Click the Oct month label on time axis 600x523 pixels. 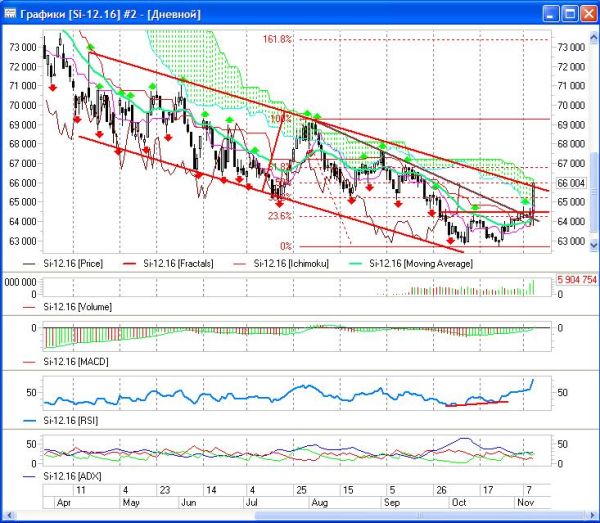tap(459, 502)
